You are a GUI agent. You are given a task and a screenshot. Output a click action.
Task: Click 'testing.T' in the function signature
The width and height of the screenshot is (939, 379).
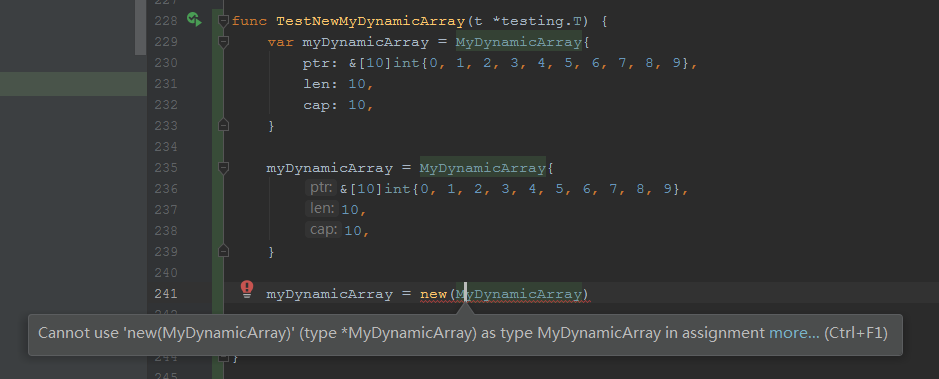click(x=541, y=22)
